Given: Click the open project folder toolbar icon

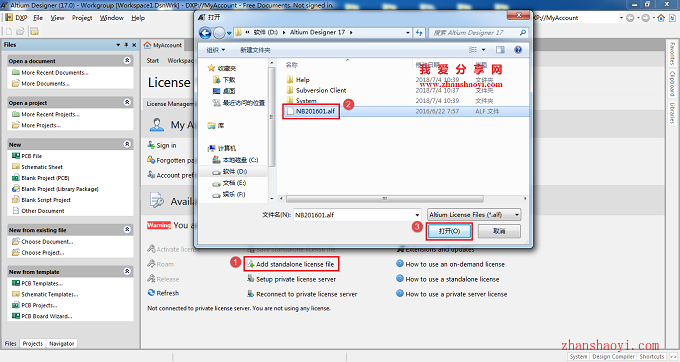Looking at the screenshot, I should 34,31.
